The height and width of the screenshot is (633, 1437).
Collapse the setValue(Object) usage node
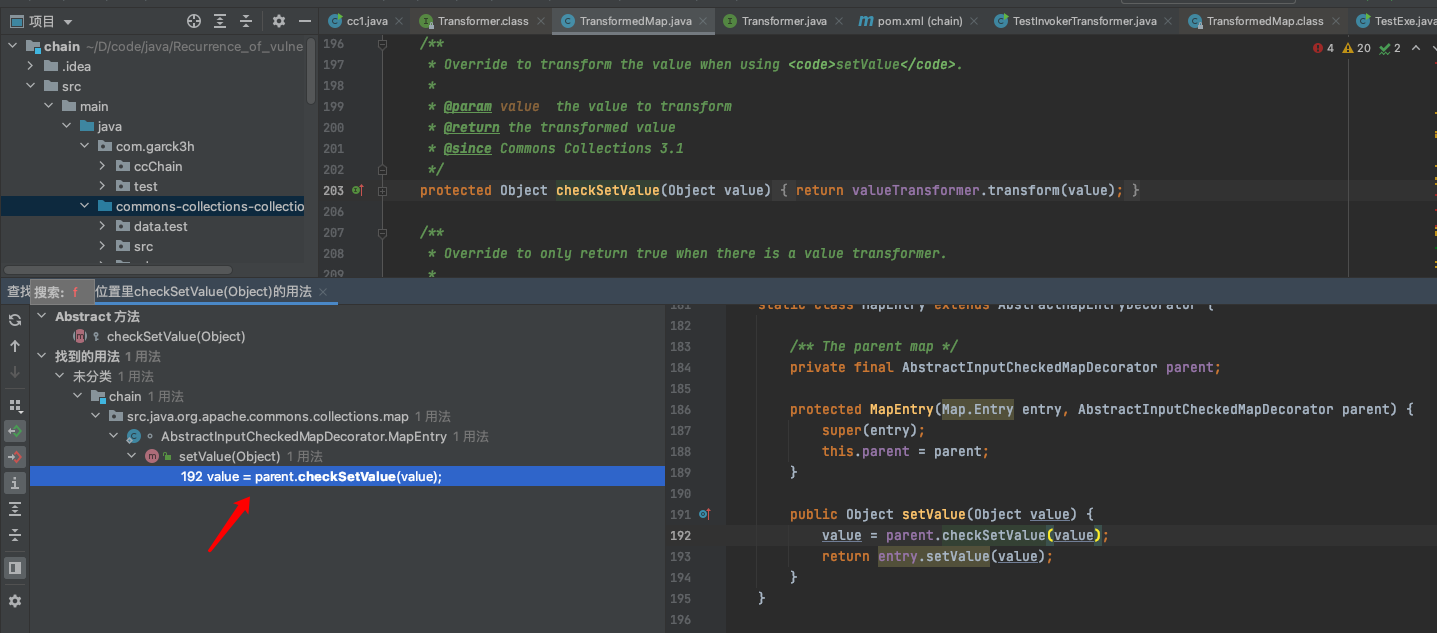tap(132, 456)
